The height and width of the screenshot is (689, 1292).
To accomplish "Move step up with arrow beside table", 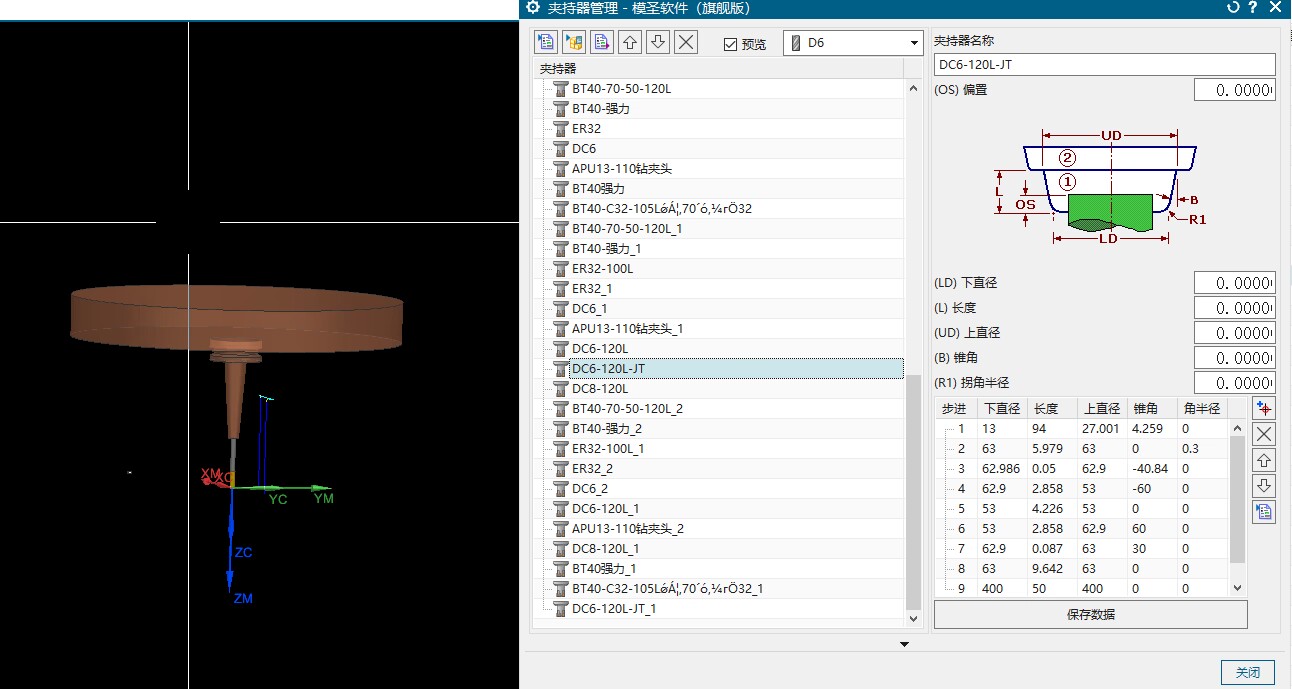I will pos(1265,461).
